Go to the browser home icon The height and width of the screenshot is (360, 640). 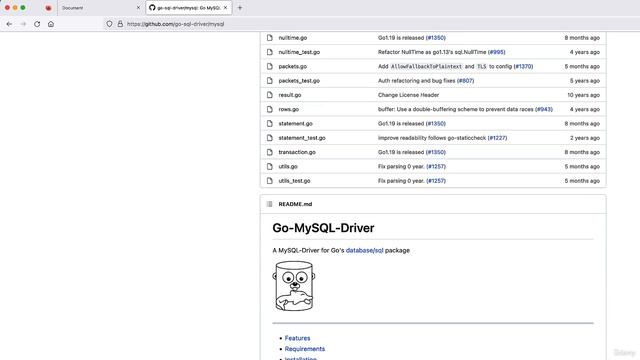pos(51,24)
